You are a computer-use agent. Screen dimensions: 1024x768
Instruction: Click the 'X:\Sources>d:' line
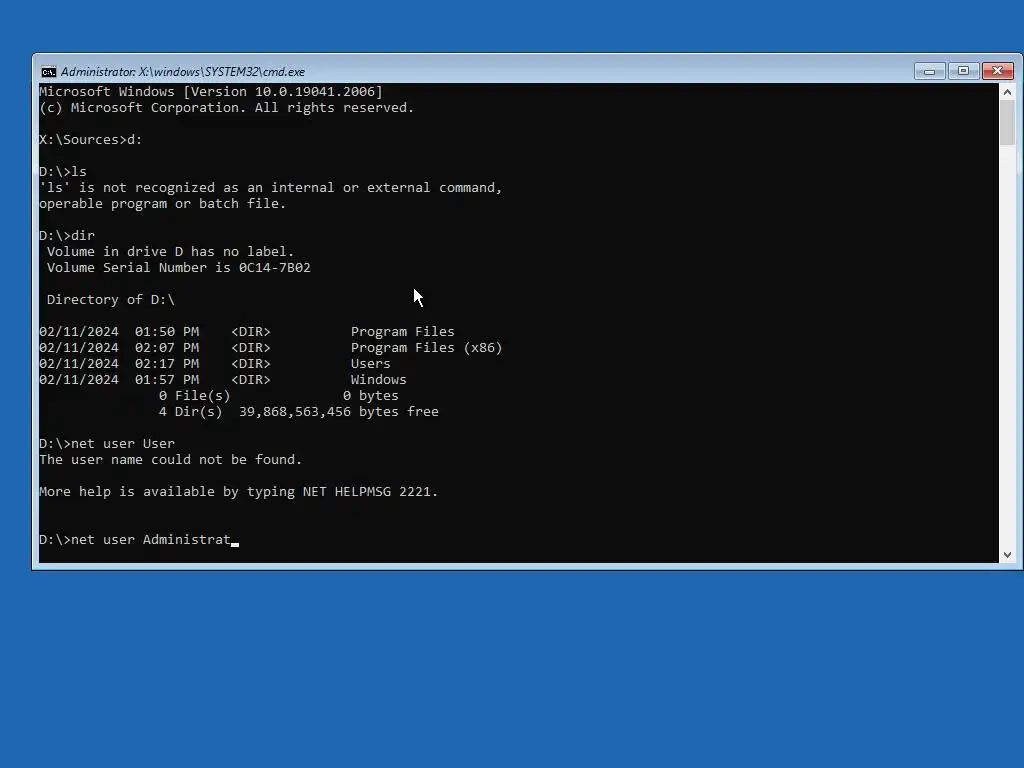click(x=91, y=140)
